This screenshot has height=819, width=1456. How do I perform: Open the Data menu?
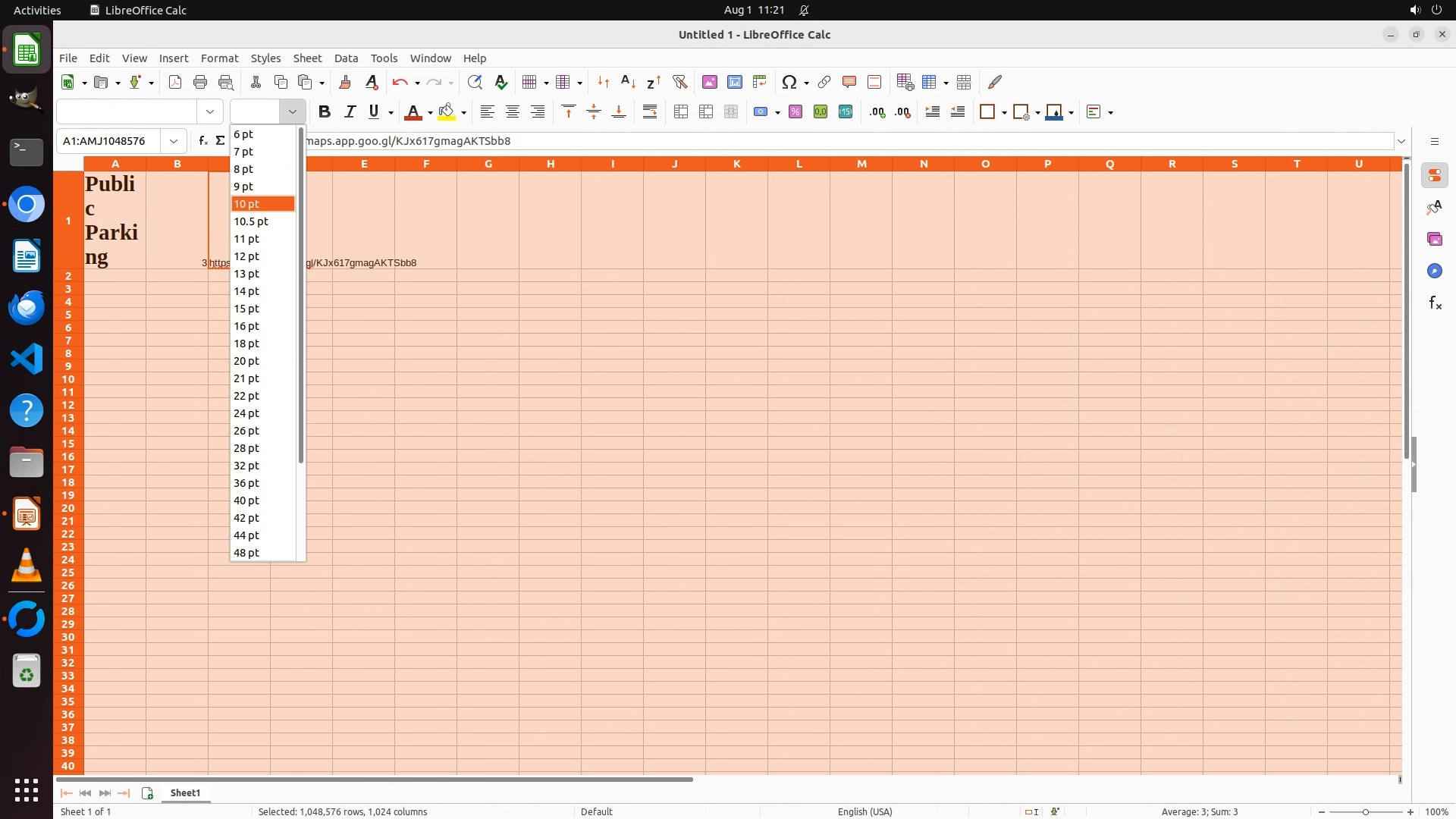tap(346, 58)
